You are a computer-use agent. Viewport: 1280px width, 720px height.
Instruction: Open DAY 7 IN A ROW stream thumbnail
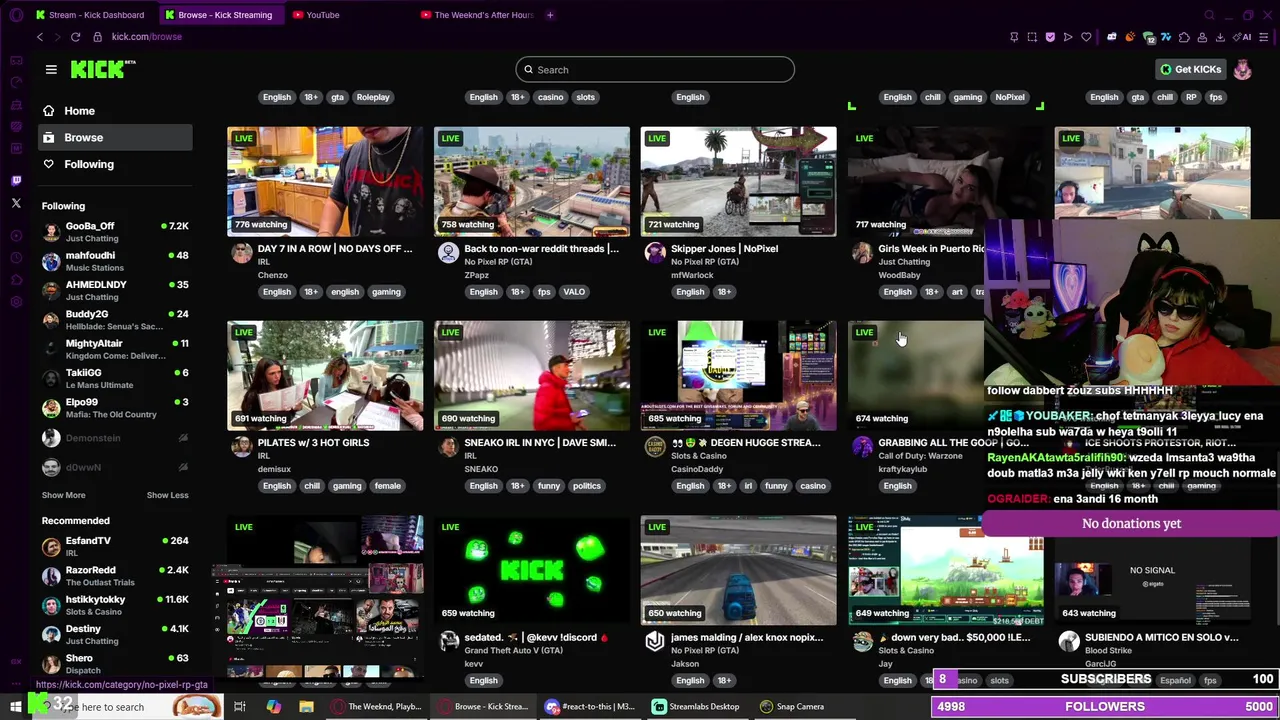[x=325, y=181]
